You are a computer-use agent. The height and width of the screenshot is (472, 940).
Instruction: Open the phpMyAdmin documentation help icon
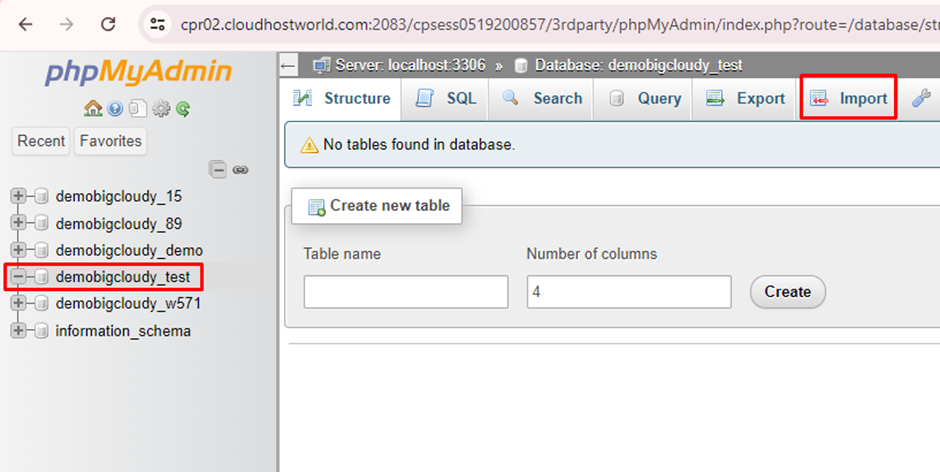(x=115, y=109)
